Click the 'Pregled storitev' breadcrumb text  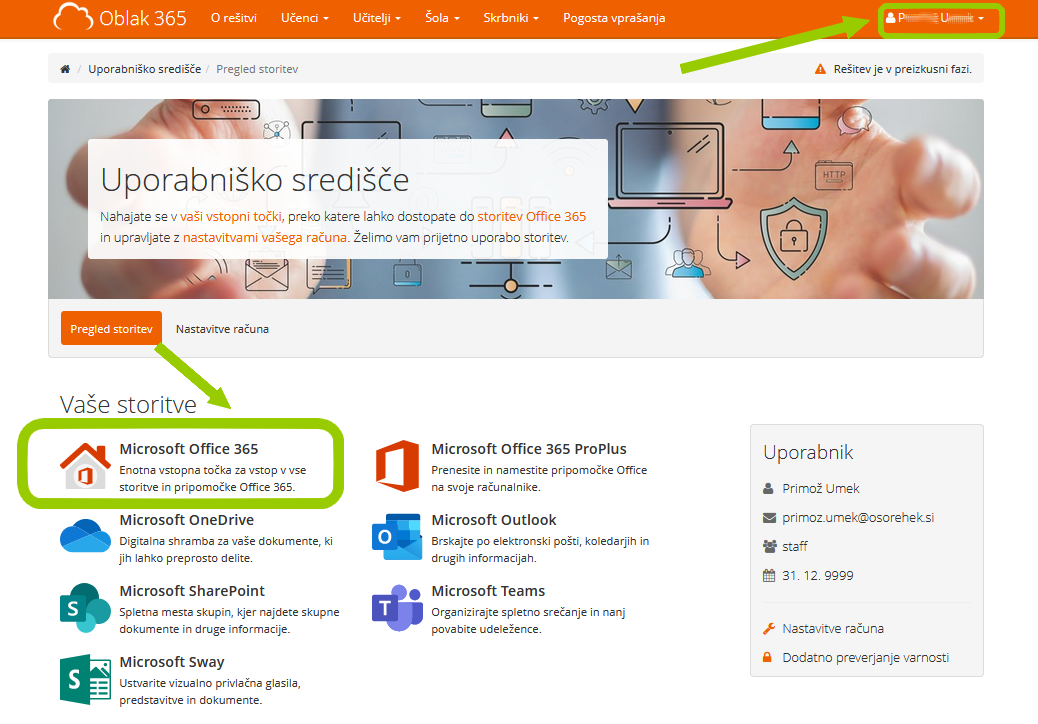tap(257, 69)
